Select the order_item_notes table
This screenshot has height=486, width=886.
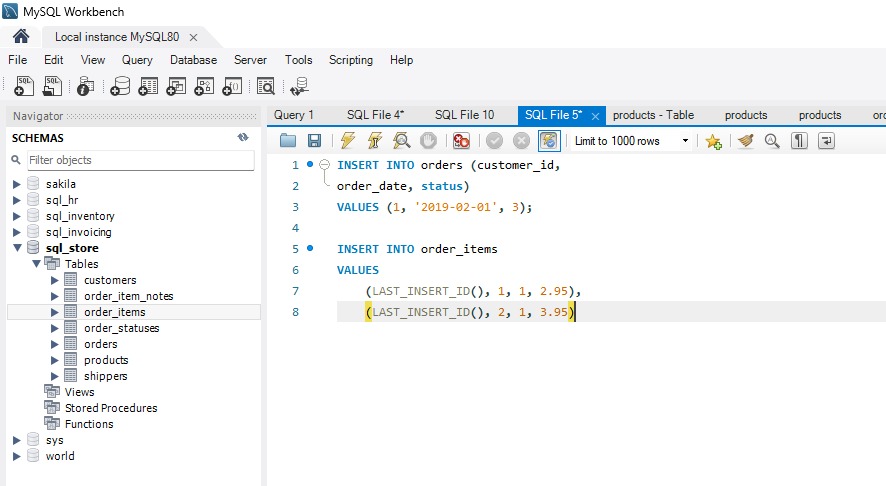[x=128, y=296]
